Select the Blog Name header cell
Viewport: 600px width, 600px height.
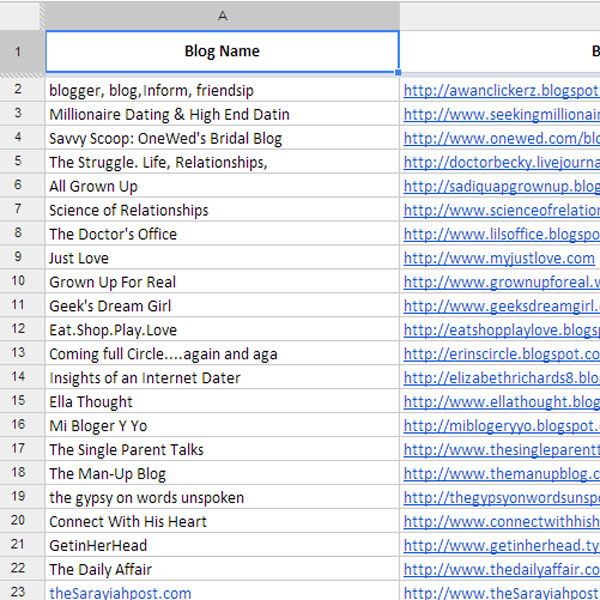pyautogui.click(x=222, y=51)
